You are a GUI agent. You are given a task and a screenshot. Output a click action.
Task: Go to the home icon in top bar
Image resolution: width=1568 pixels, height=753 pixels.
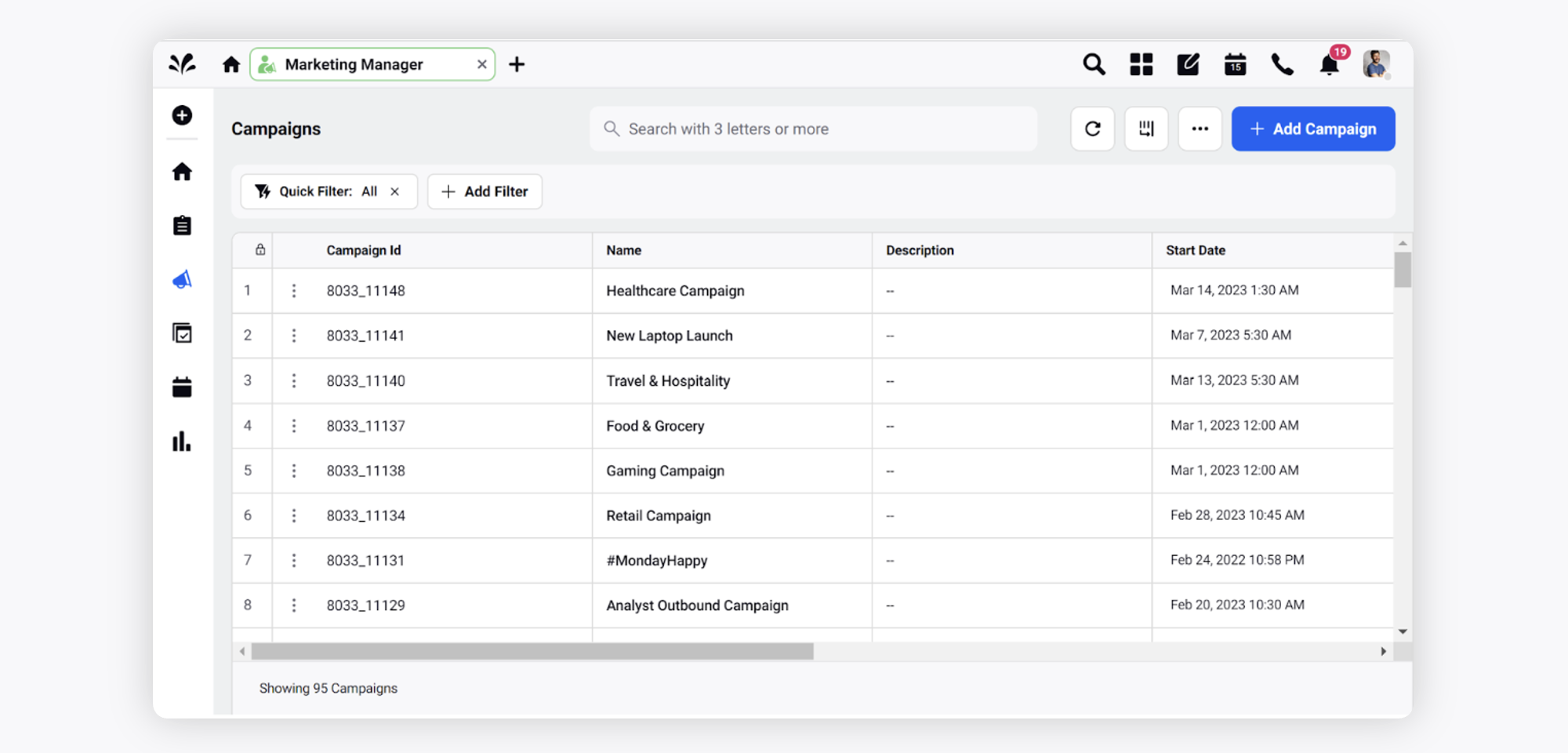pos(230,64)
